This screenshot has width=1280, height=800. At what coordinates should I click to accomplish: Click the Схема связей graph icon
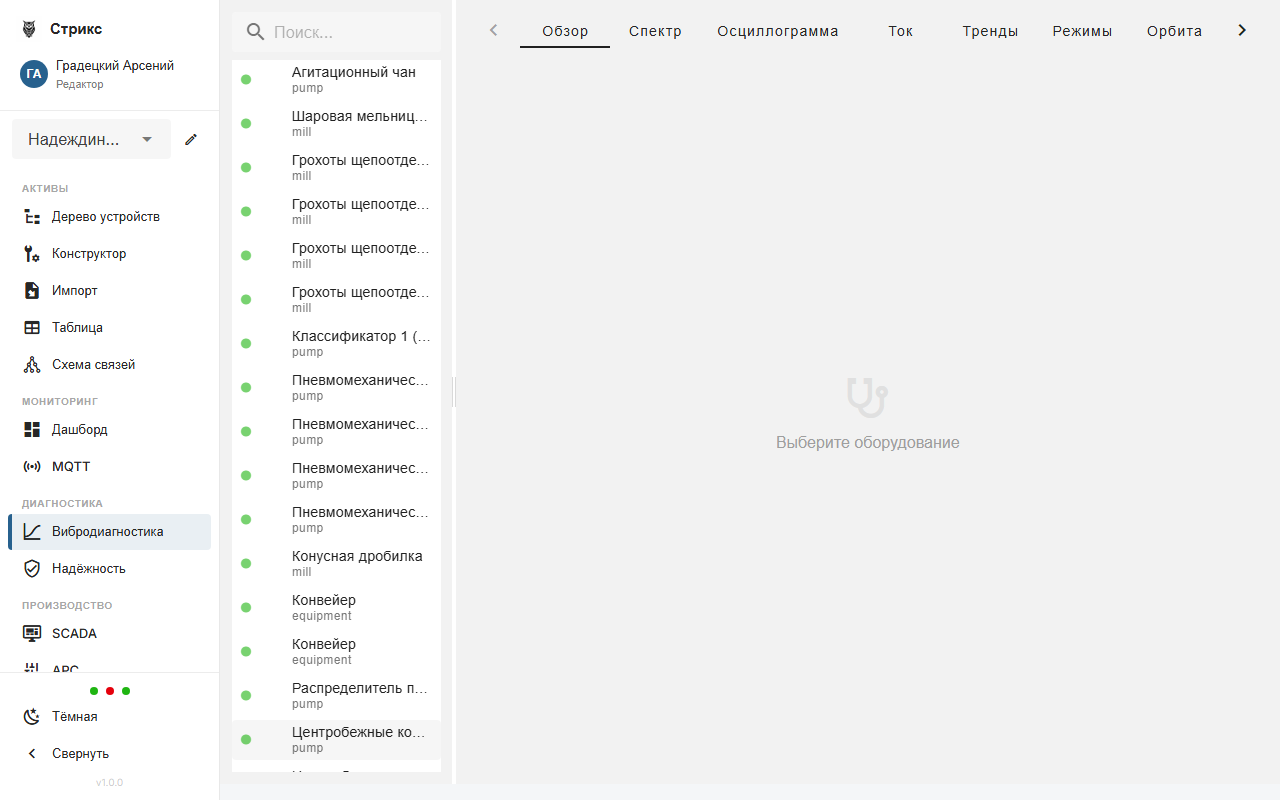32,365
